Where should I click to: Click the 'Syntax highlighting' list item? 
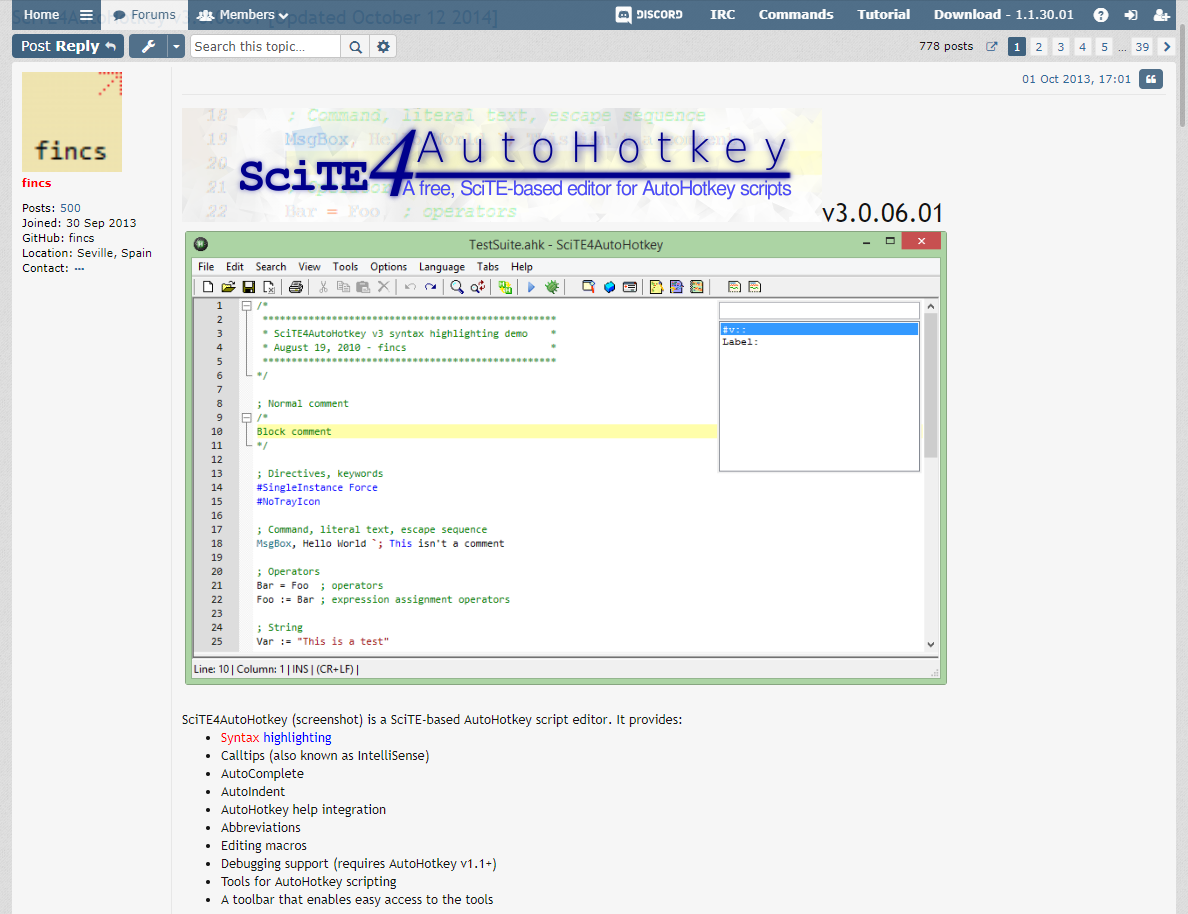276,737
